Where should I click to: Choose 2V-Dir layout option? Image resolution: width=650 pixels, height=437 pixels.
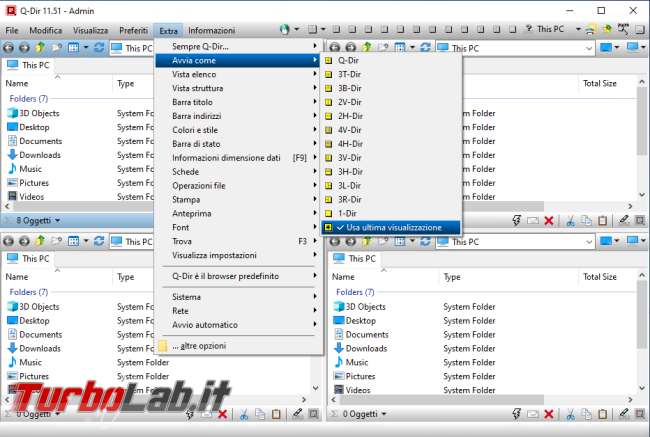coord(391,102)
